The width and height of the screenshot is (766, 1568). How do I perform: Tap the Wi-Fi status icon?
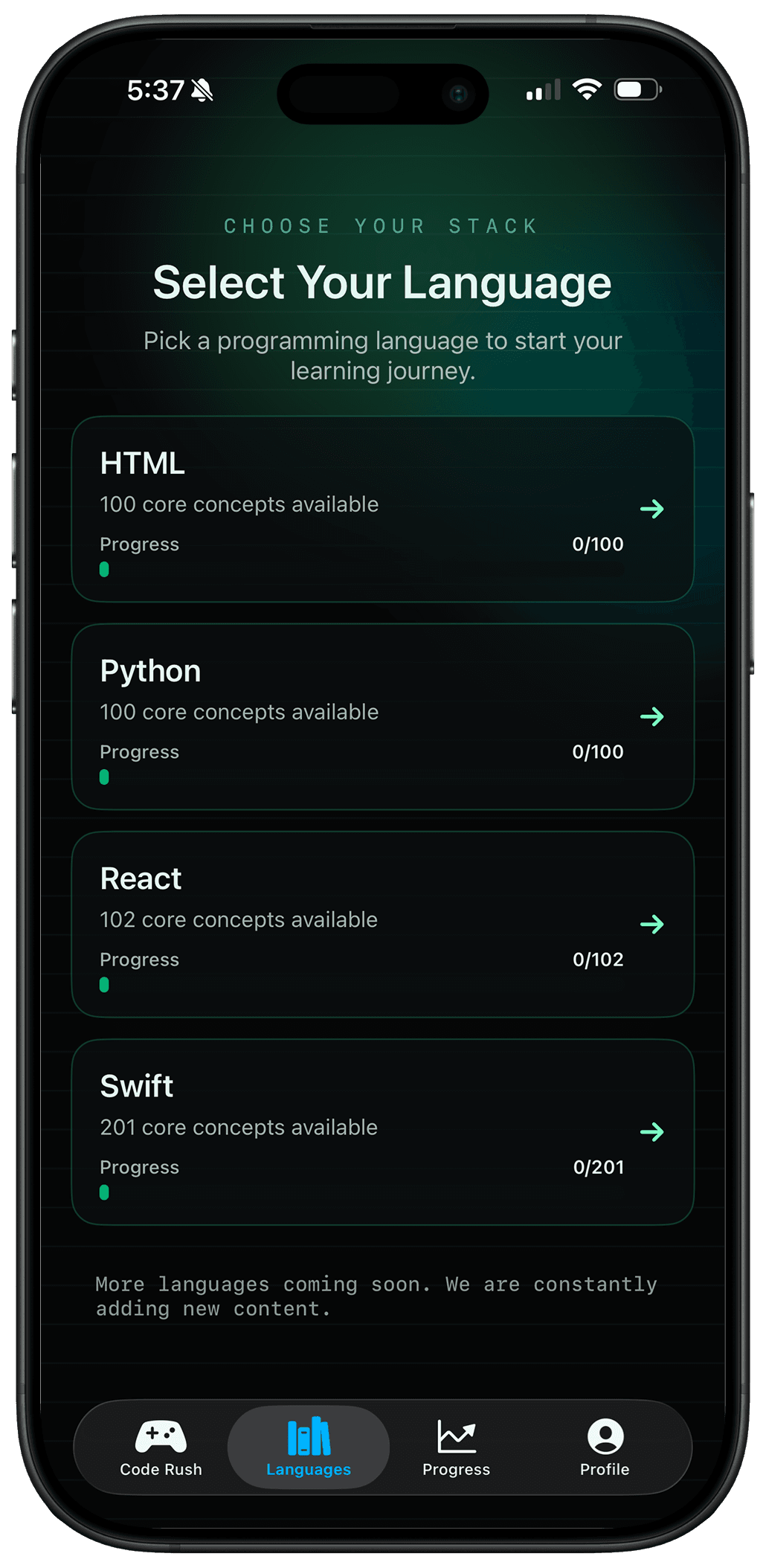click(587, 90)
